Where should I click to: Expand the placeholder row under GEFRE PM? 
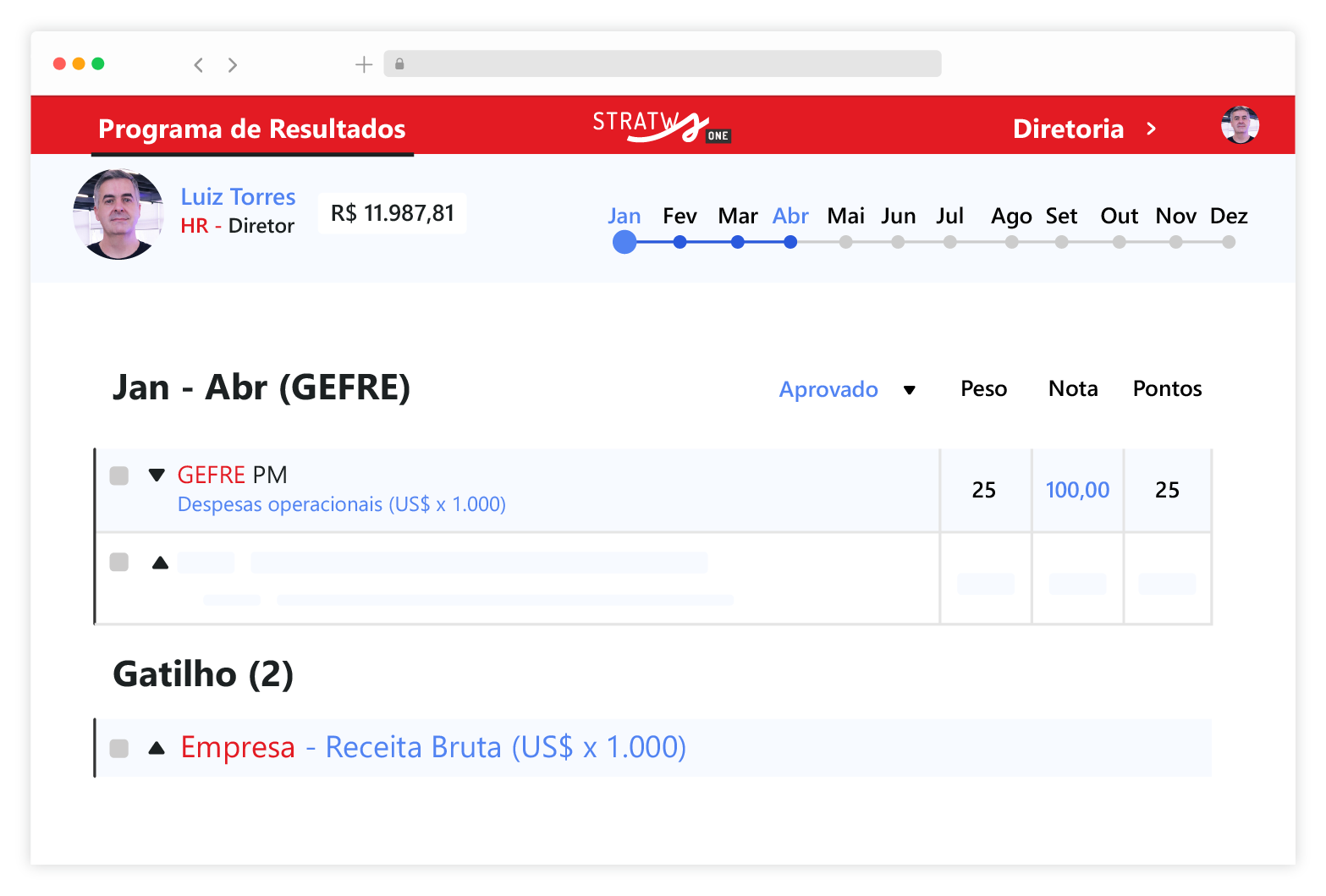click(160, 563)
